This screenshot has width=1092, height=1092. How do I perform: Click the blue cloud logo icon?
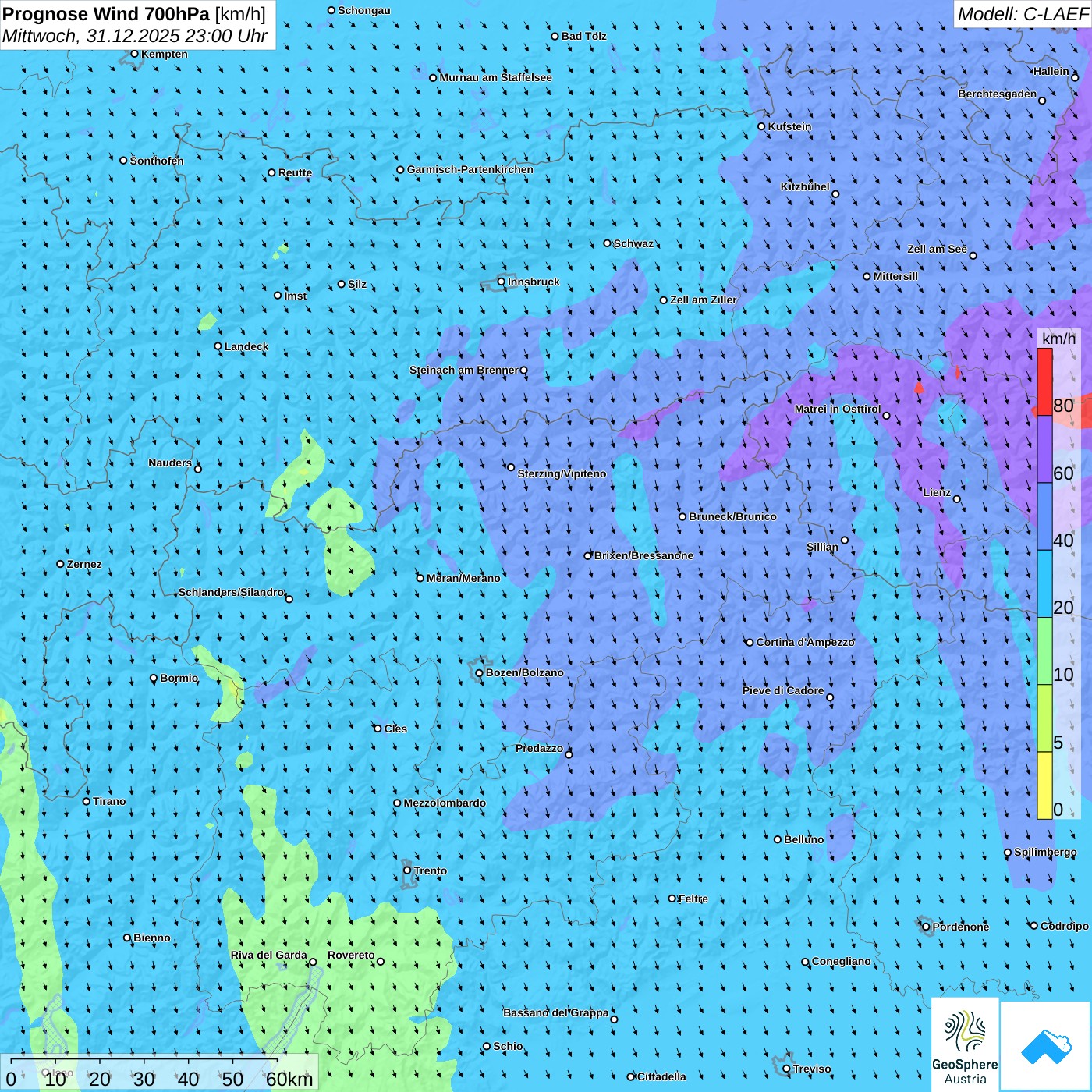point(1046,1046)
